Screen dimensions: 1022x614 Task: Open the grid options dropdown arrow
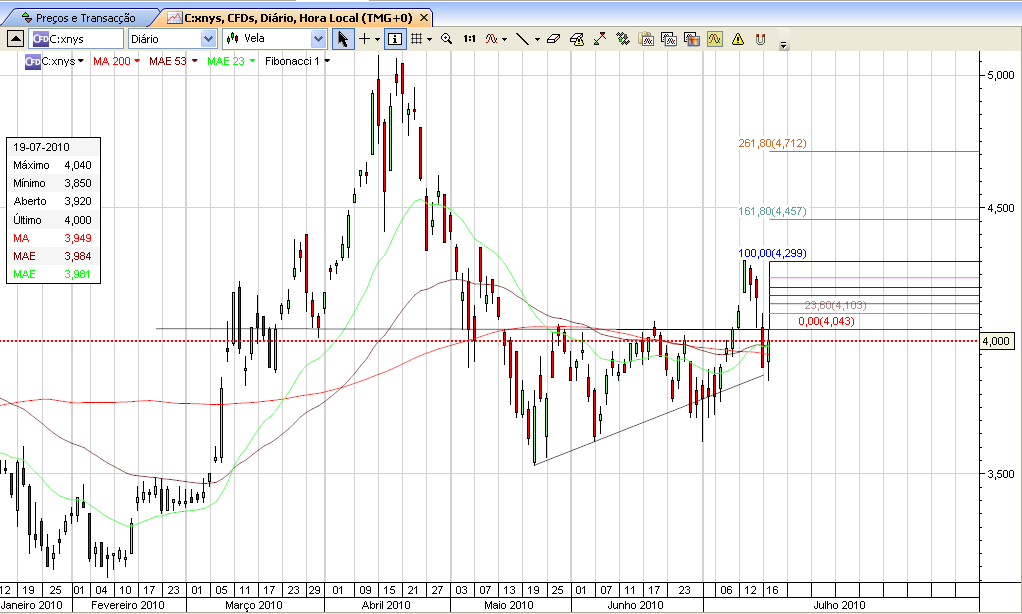coord(430,40)
